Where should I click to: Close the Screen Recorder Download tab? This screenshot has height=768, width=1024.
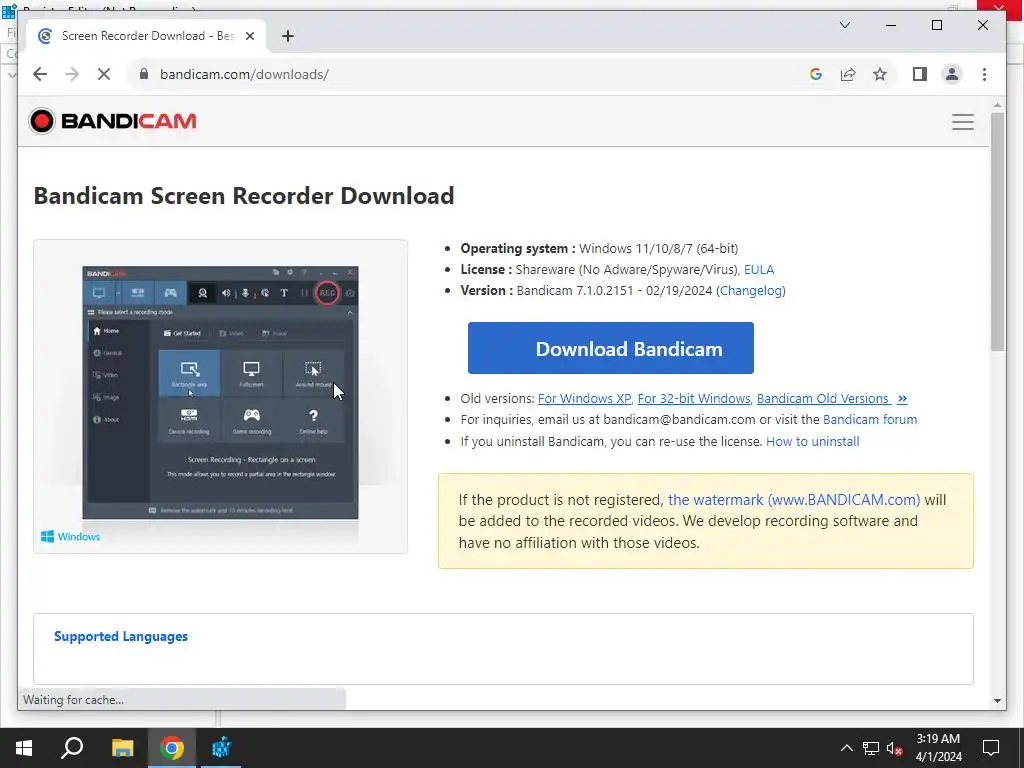pos(249,36)
